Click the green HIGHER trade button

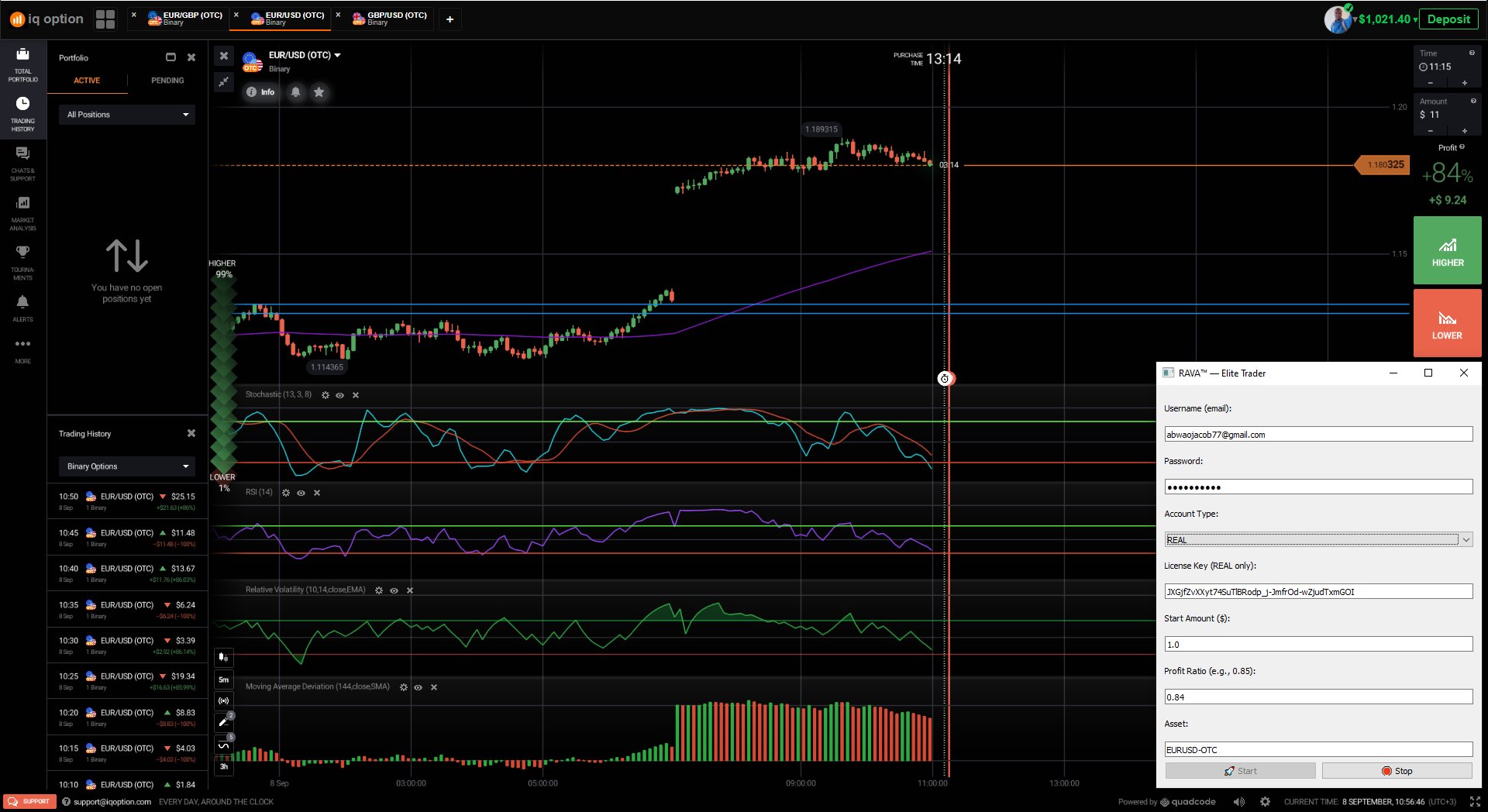pyautogui.click(x=1447, y=250)
